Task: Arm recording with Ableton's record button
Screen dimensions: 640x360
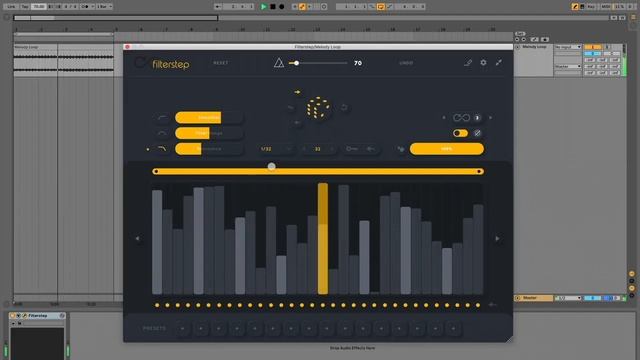Action: [x=282, y=7]
